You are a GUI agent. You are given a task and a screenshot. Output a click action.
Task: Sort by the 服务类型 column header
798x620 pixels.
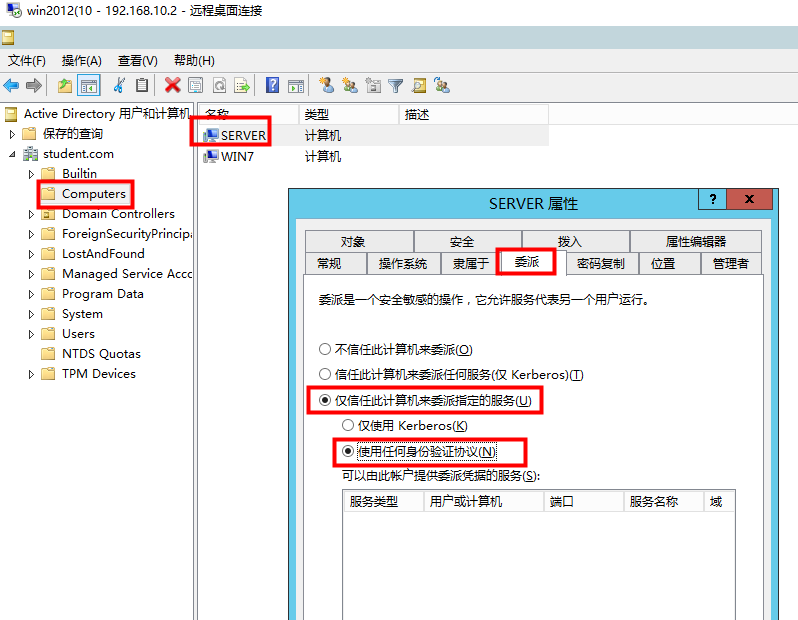coord(384,502)
